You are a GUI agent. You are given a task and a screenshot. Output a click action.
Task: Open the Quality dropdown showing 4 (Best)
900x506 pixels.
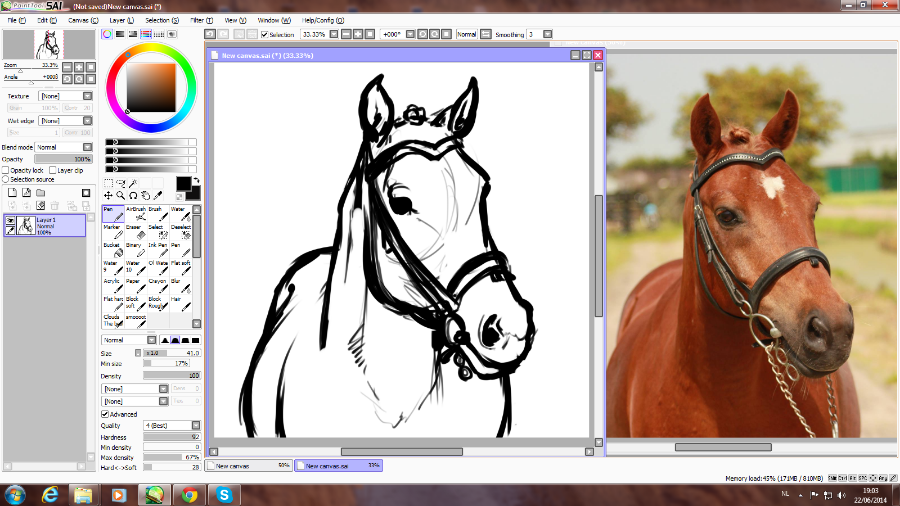pyautogui.click(x=171, y=425)
